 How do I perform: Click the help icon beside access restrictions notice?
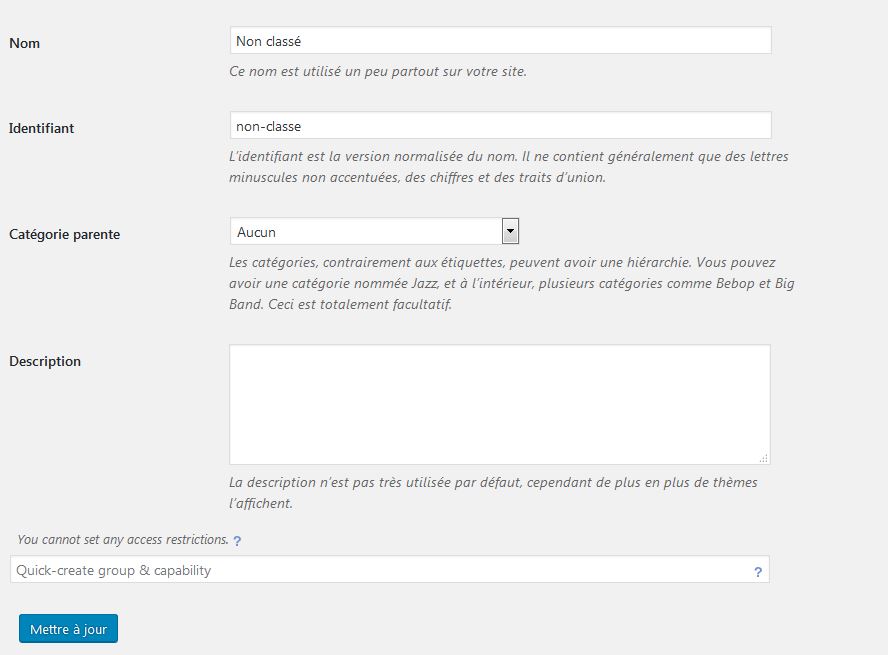tap(237, 541)
